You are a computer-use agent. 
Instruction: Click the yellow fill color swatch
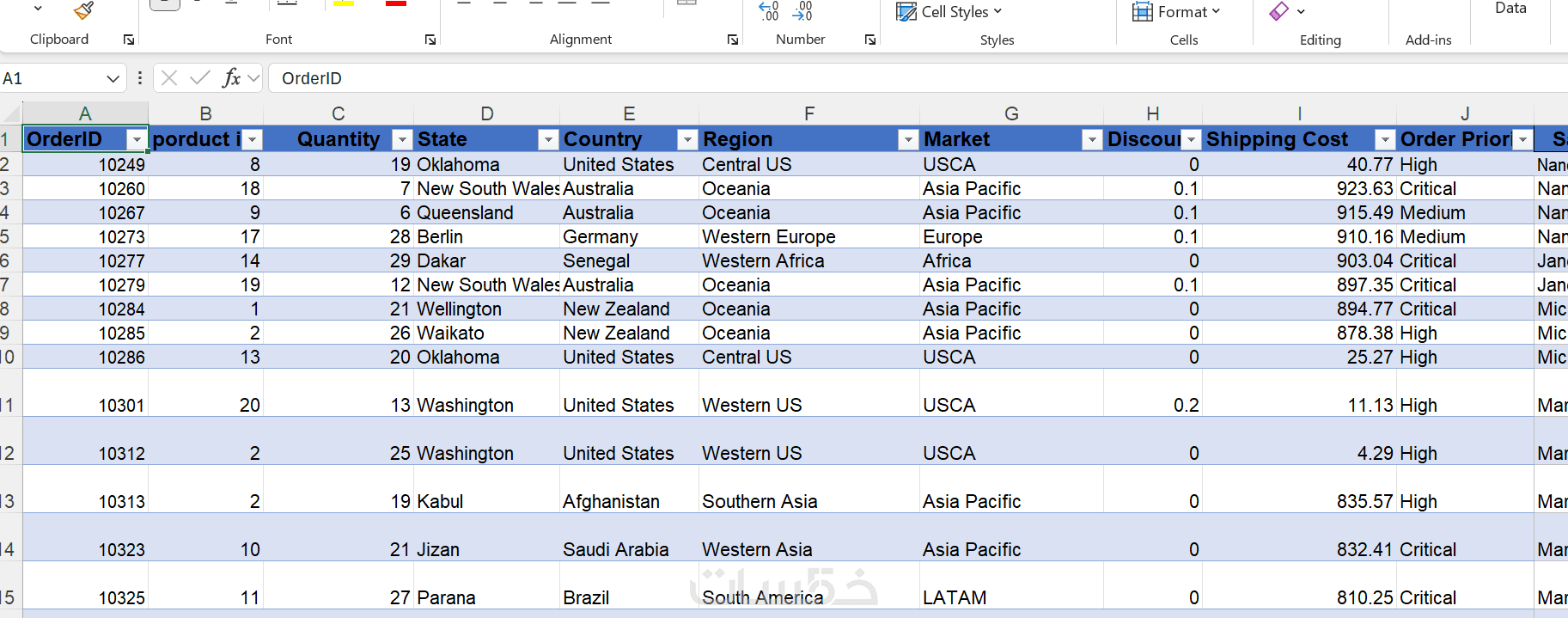(x=344, y=3)
